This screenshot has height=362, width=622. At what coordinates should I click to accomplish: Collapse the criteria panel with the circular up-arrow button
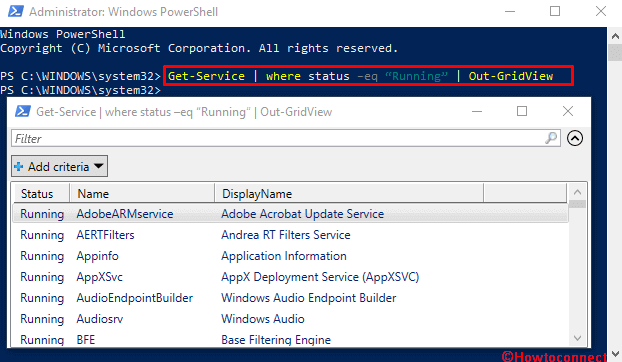575,138
